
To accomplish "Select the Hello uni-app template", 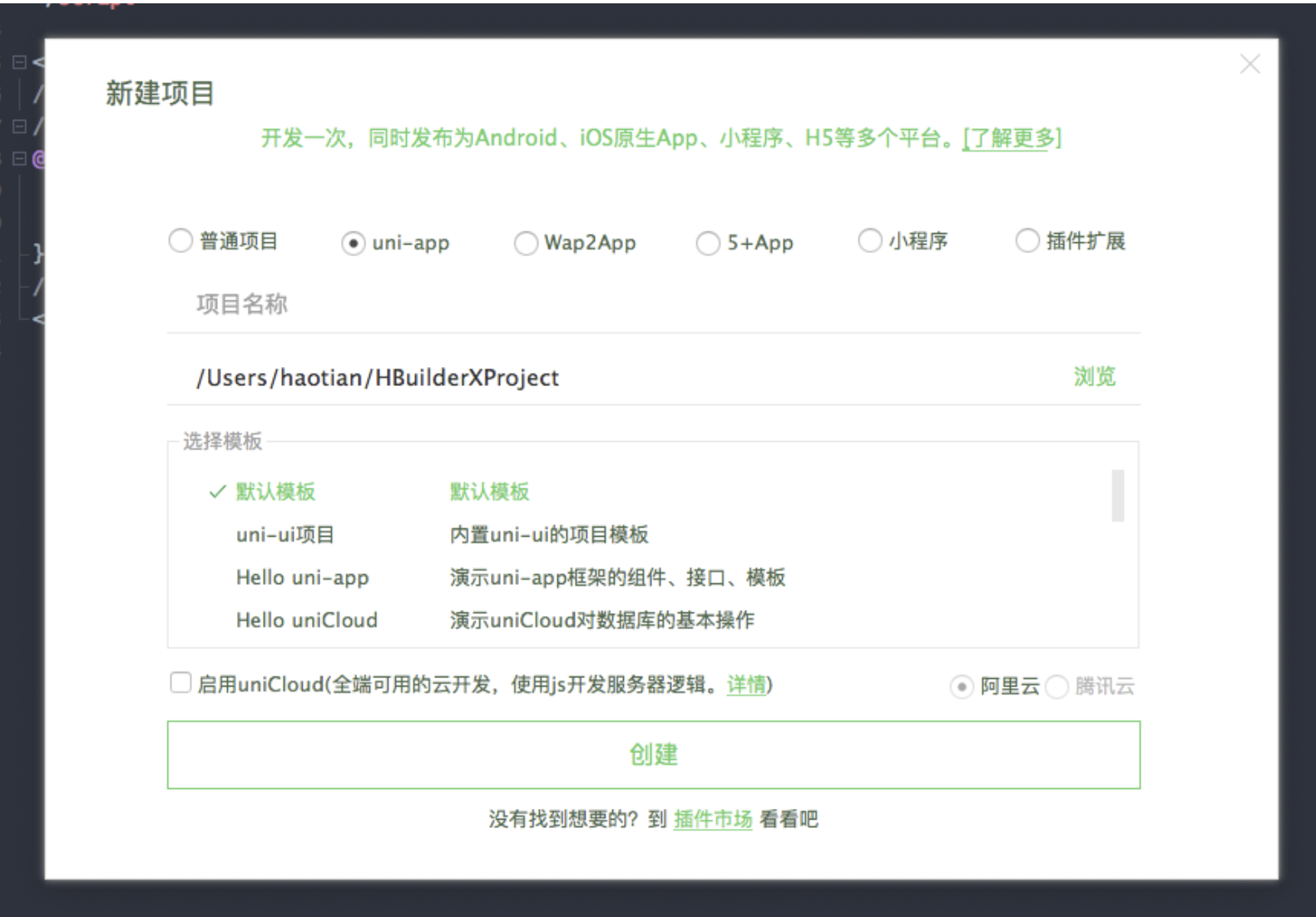I will click(x=303, y=577).
